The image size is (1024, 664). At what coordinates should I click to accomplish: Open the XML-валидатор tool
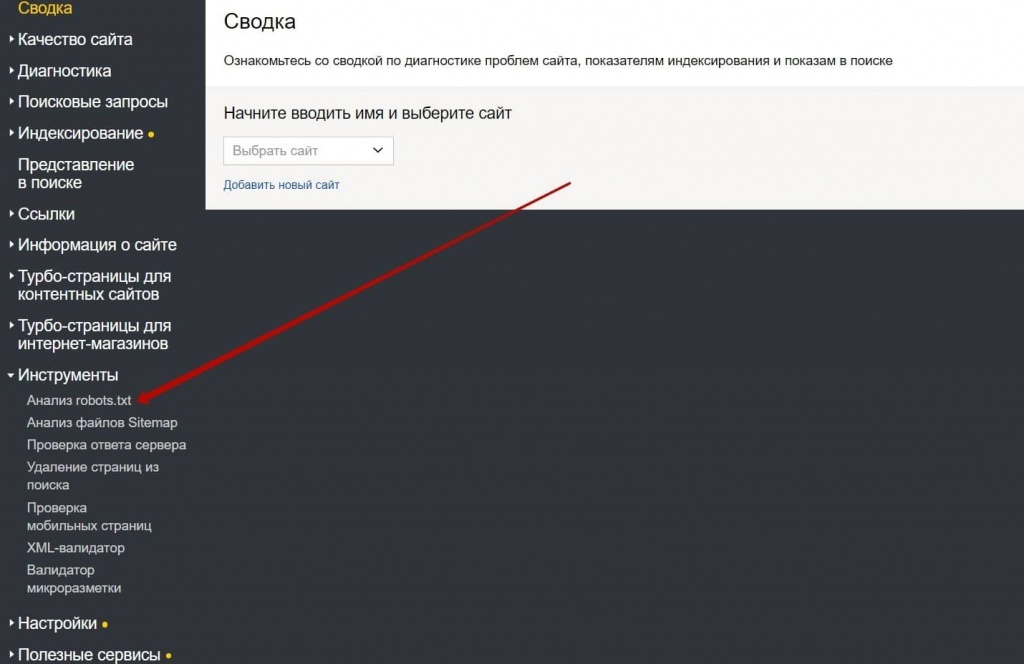tap(75, 548)
